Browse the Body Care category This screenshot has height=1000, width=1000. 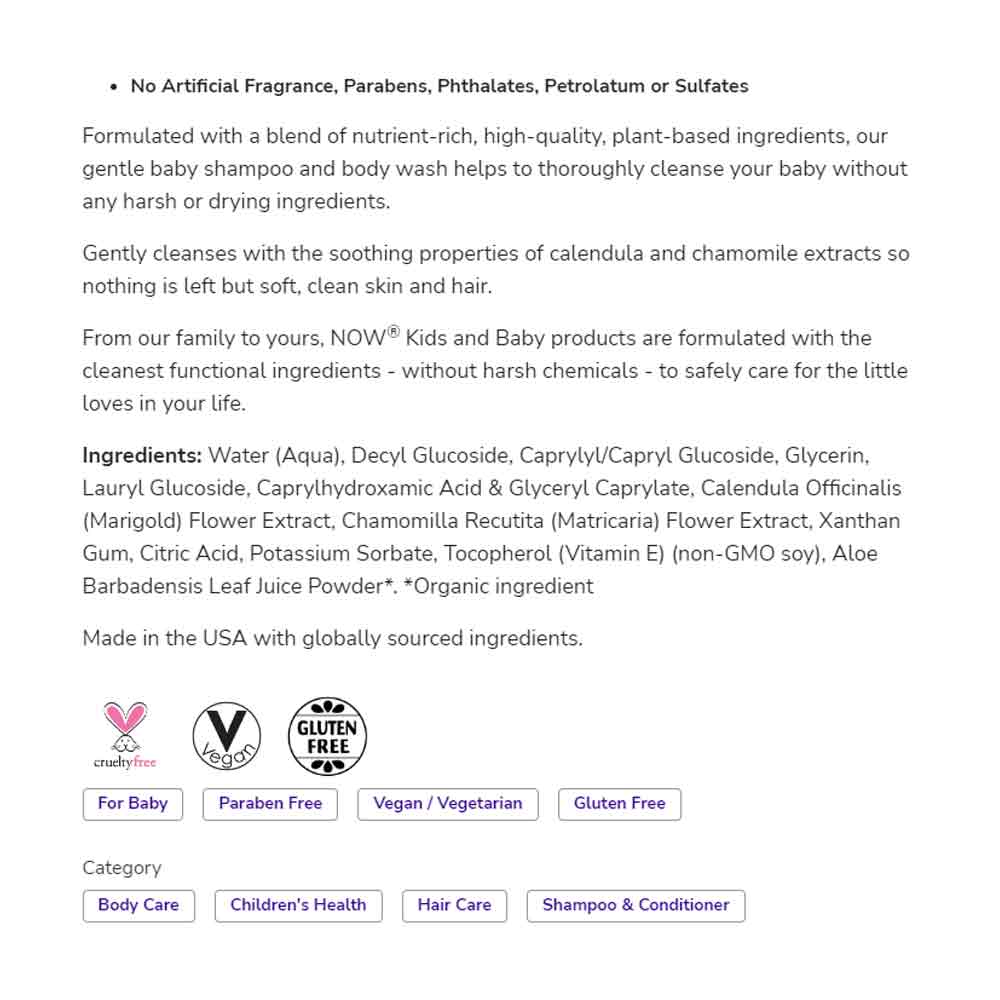(x=138, y=906)
